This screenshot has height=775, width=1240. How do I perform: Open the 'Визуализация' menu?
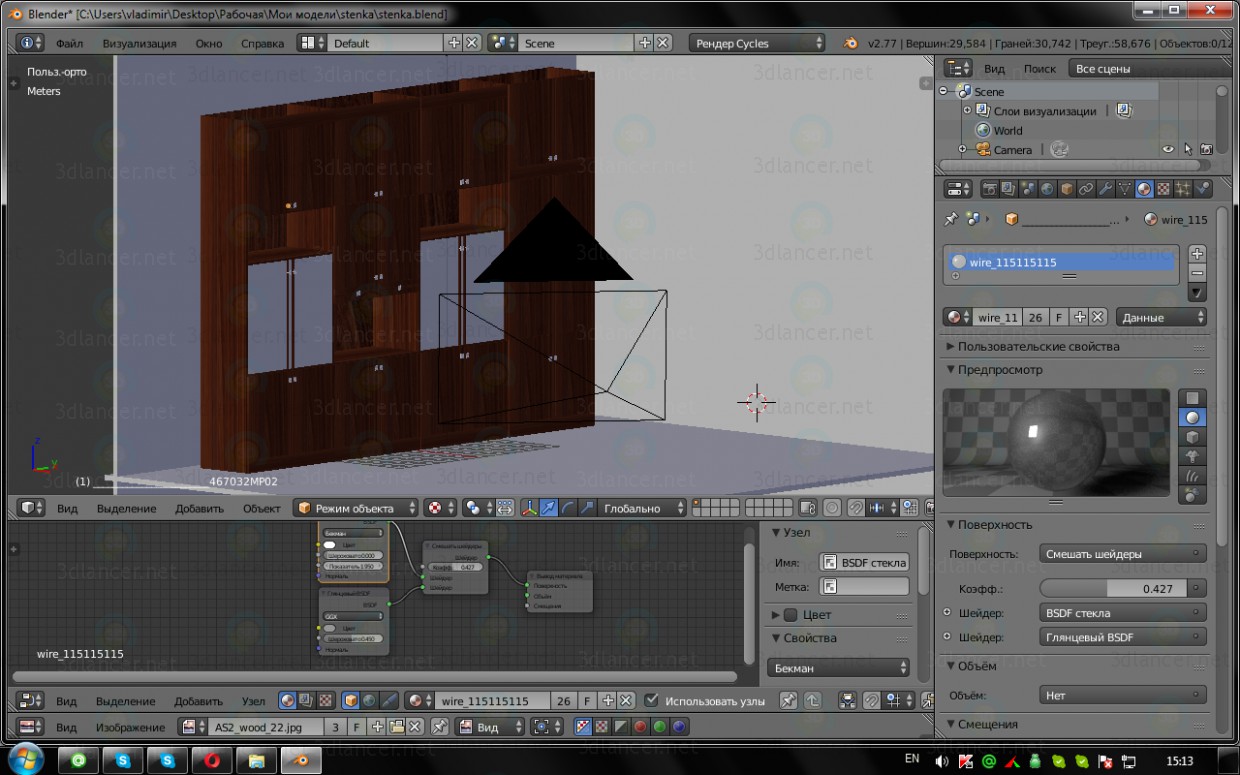tap(139, 43)
